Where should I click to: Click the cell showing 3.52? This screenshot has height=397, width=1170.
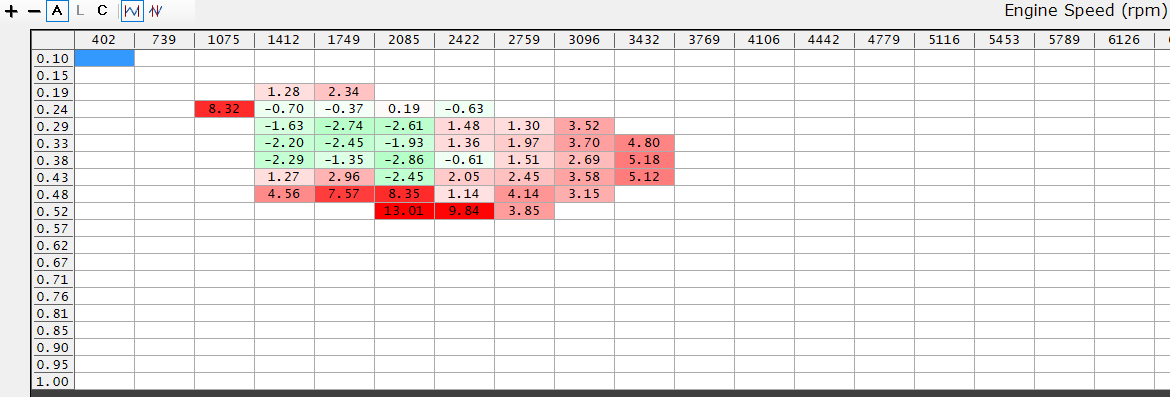click(x=584, y=126)
